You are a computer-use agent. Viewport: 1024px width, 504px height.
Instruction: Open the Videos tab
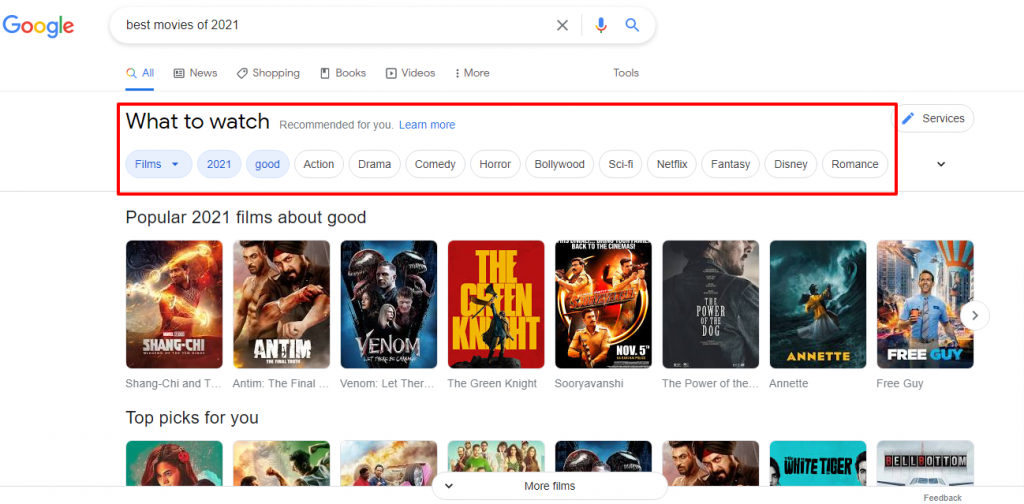pos(410,73)
